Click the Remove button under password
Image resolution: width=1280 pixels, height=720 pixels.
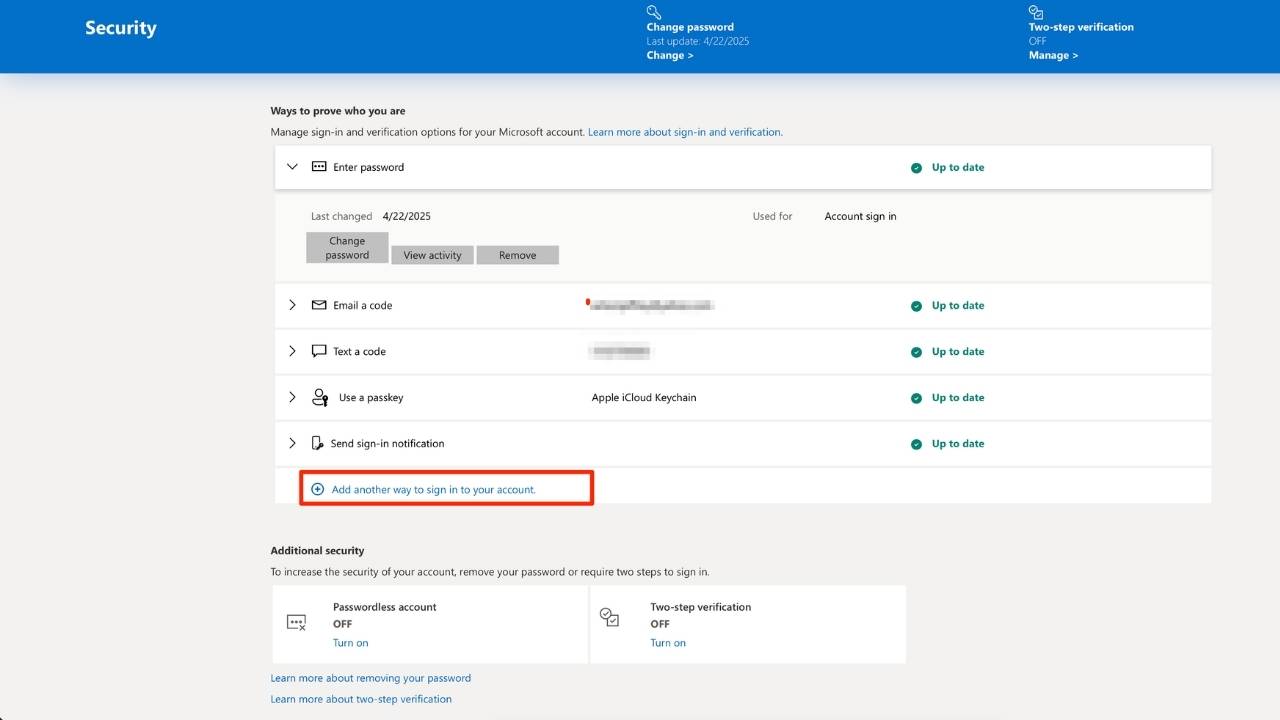coord(517,255)
